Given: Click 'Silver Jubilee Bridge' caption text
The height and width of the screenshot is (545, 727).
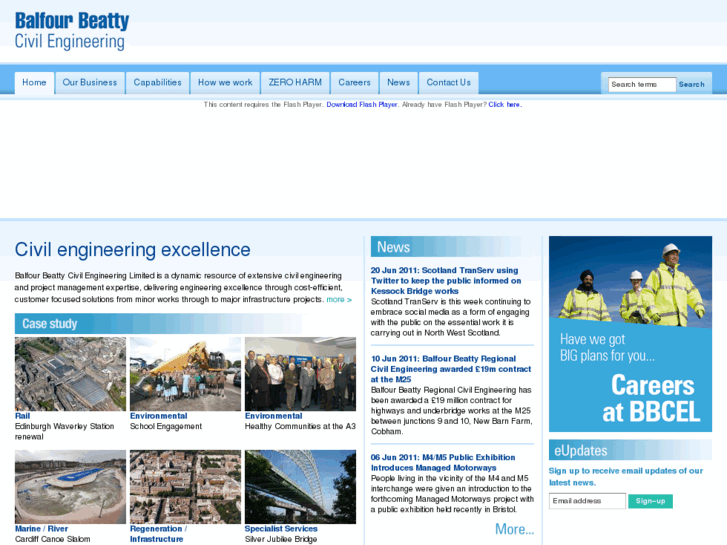Looking at the screenshot, I should (x=281, y=539).
